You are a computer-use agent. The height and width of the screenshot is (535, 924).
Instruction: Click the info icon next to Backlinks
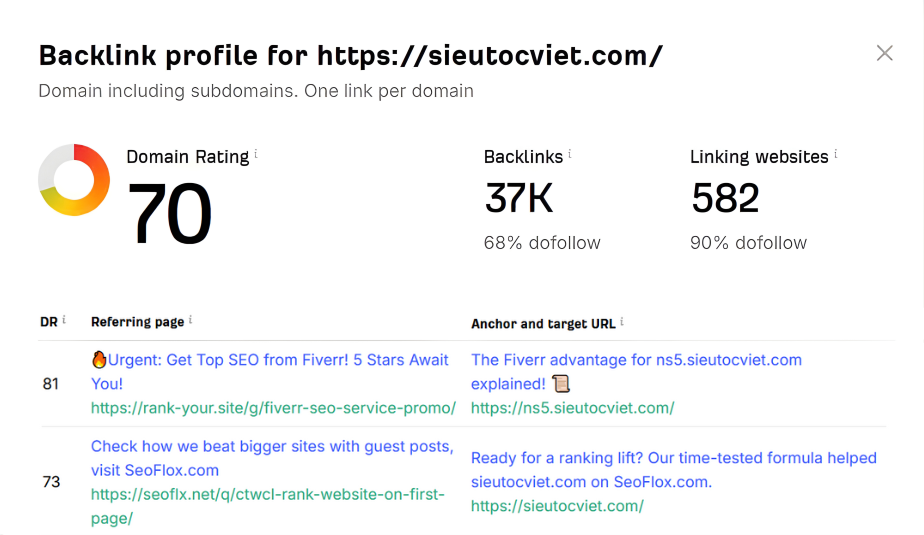click(570, 155)
